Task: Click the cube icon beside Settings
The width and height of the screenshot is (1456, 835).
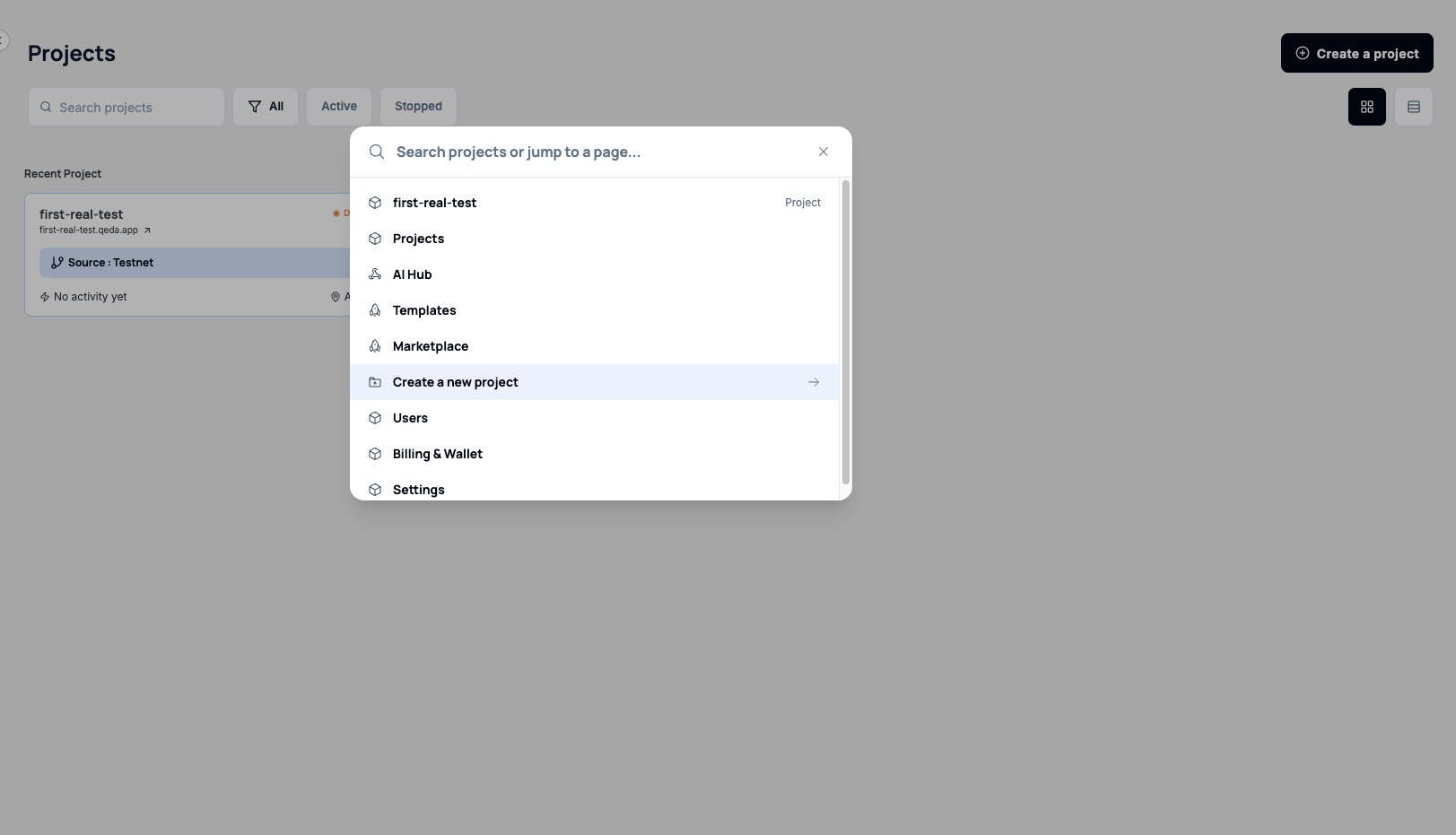Action: tap(375, 490)
